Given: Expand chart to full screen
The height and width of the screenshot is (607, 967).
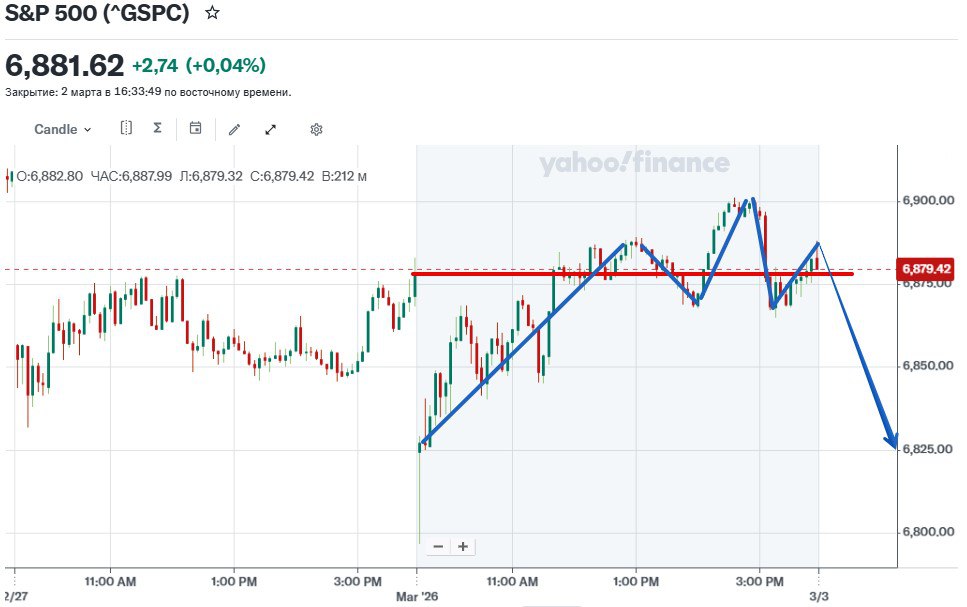Looking at the screenshot, I should [x=270, y=129].
